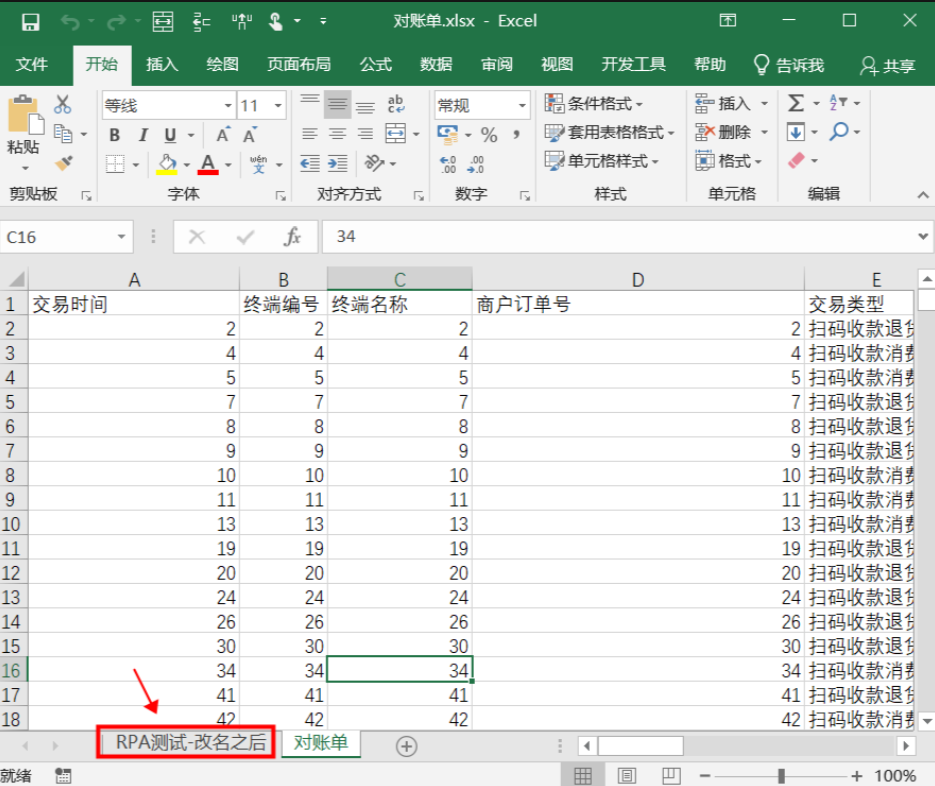
Task: Click Merge and Center icon
Action: (395, 134)
